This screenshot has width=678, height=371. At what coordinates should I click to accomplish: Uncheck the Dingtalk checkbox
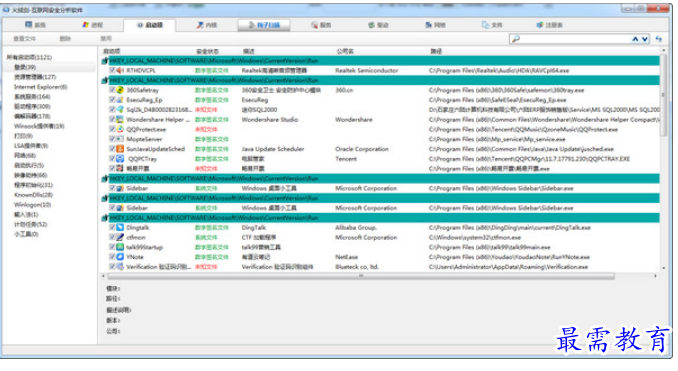point(112,227)
